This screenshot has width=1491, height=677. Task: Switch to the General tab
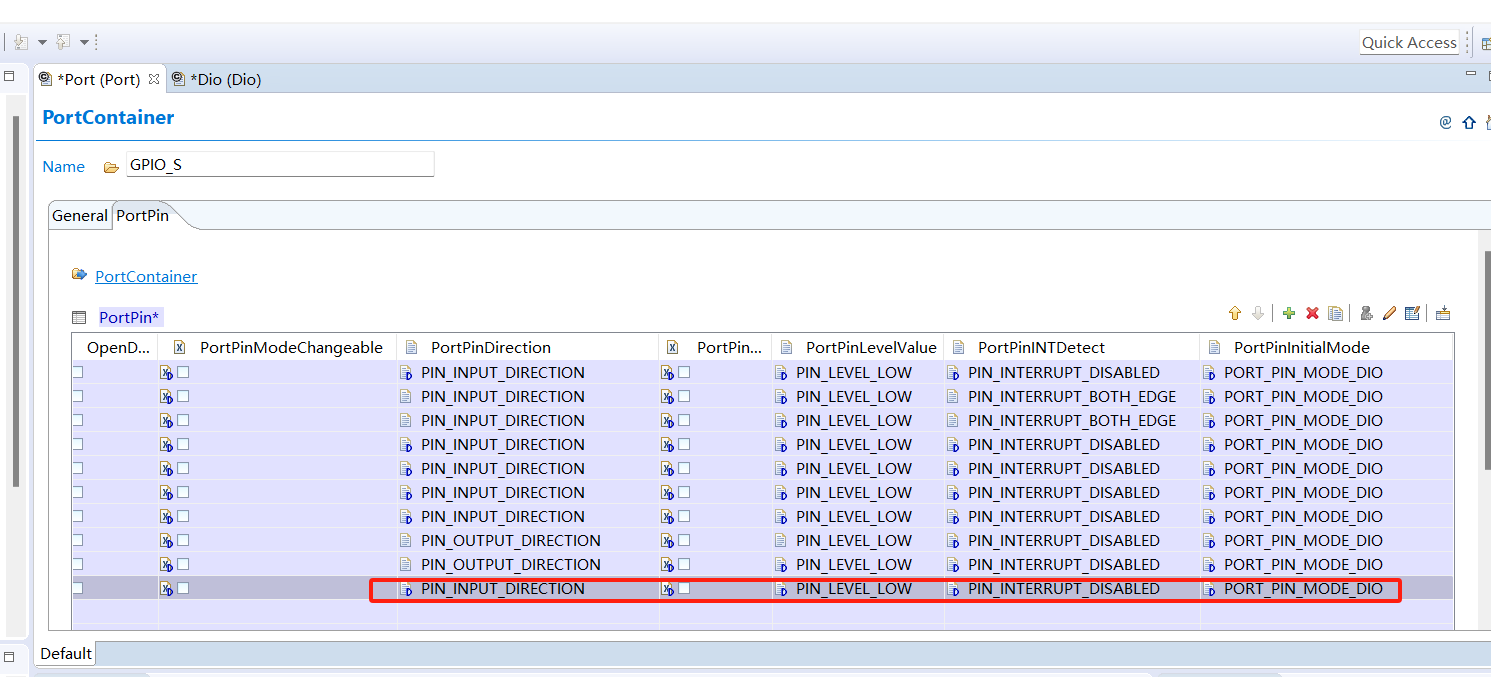80,215
